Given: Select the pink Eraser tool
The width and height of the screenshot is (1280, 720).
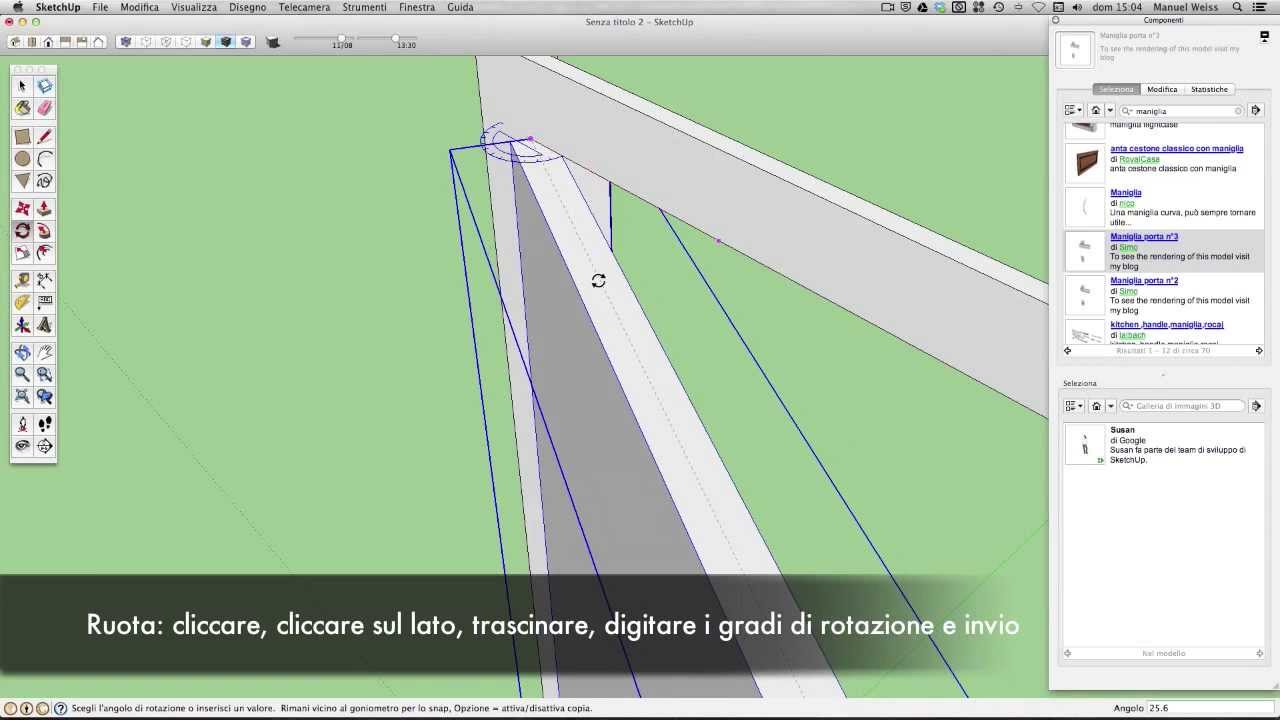Looking at the screenshot, I should (44, 108).
